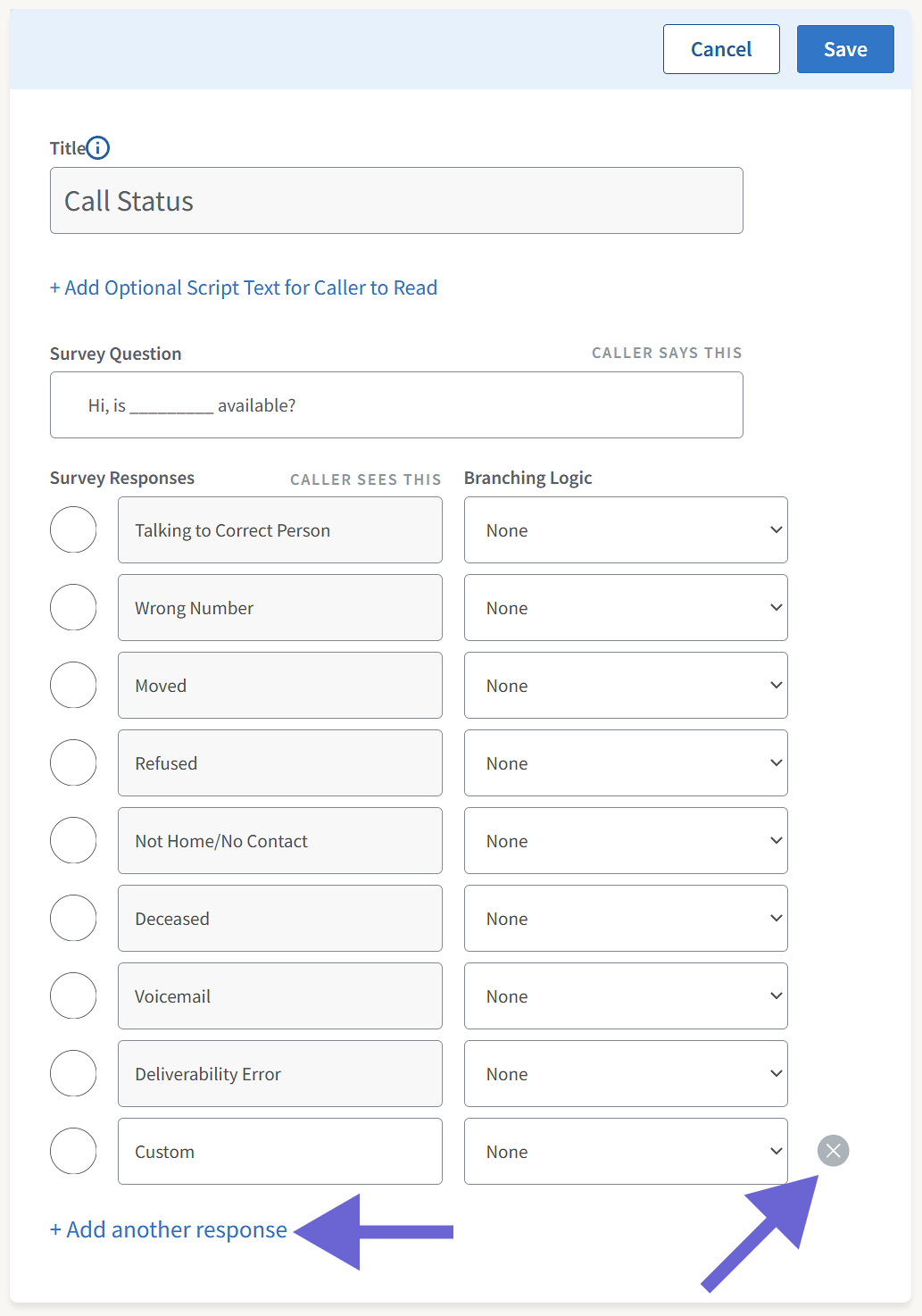Edit the Custom response text field
The width and height of the screenshot is (922, 1316).
(279, 1151)
